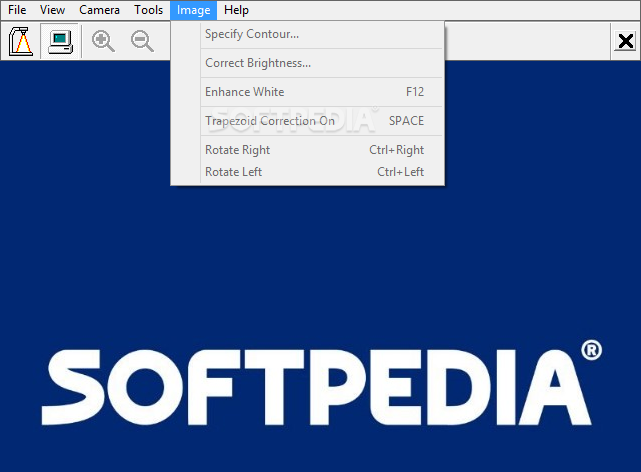
Task: Select Enhance White menu entry
Action: (x=307, y=92)
